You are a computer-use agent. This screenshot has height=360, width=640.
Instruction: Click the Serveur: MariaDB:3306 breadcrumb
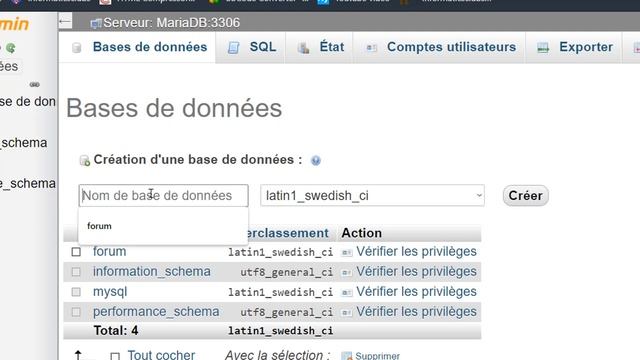click(x=171, y=22)
